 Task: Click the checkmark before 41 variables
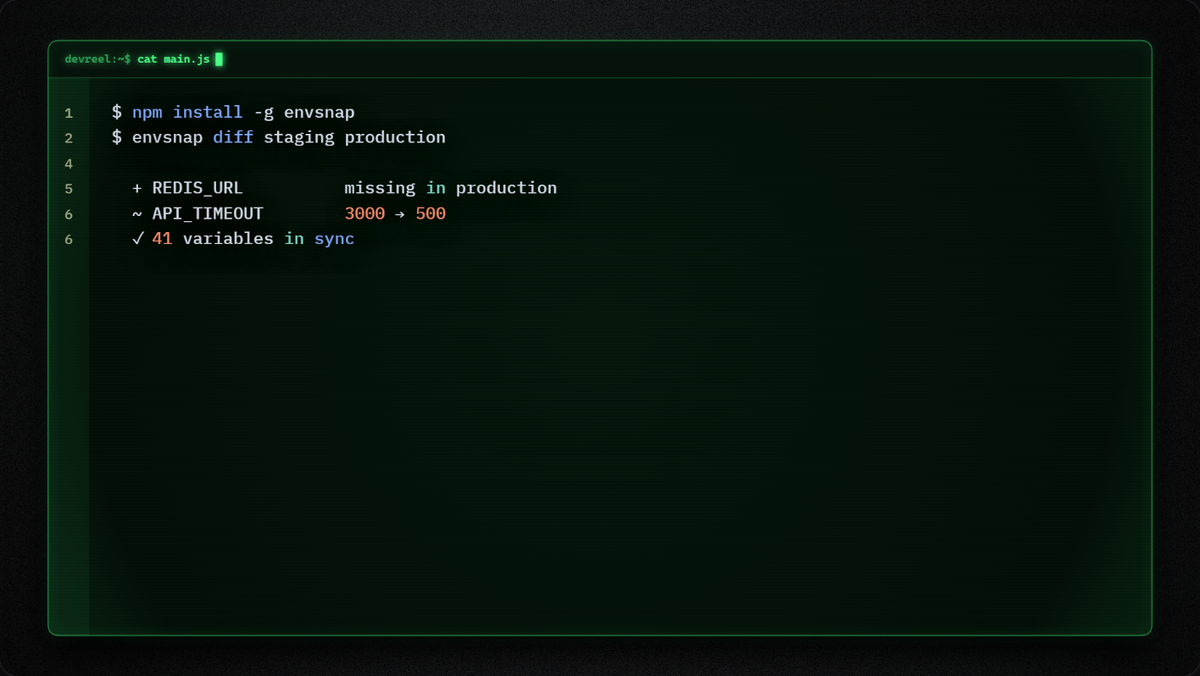coord(137,238)
